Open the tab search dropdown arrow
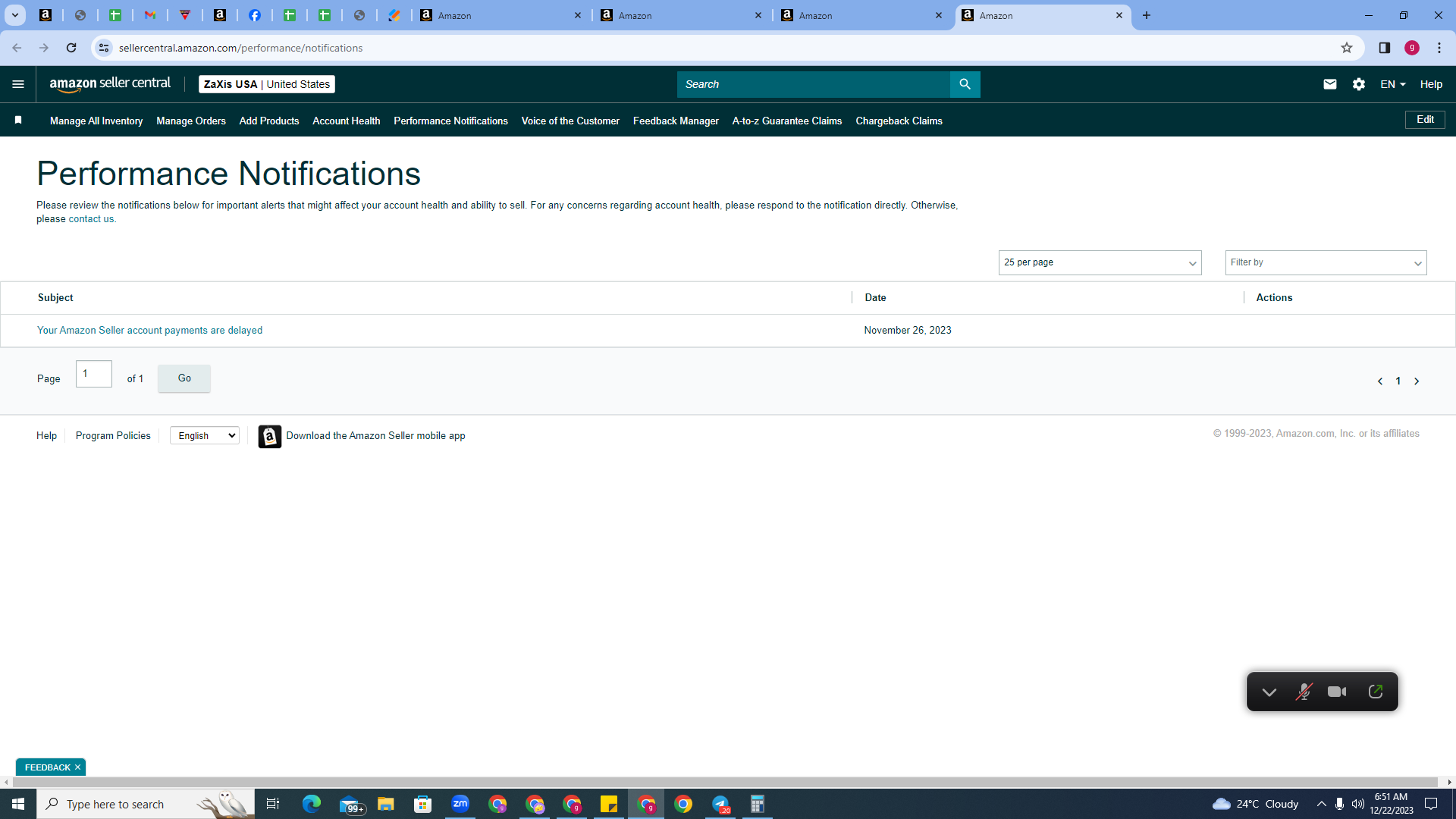This screenshot has height=819, width=1456. point(14,15)
